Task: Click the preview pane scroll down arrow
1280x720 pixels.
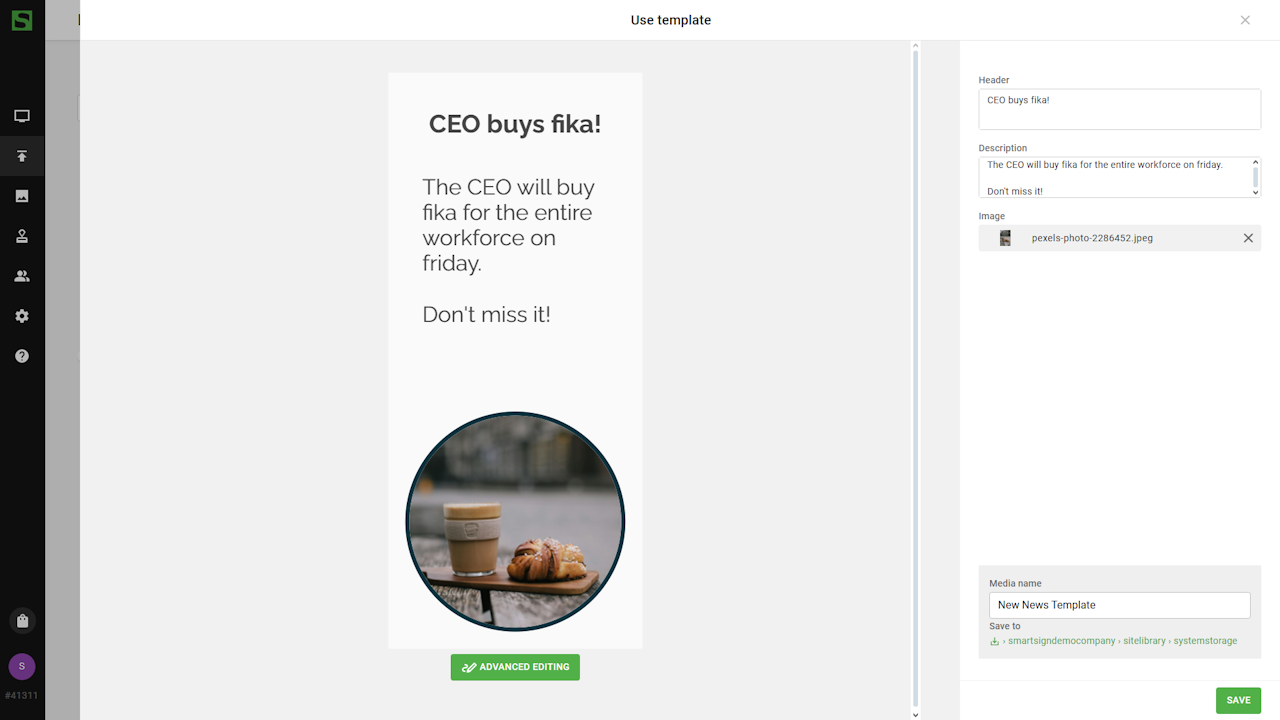Action: point(915,714)
